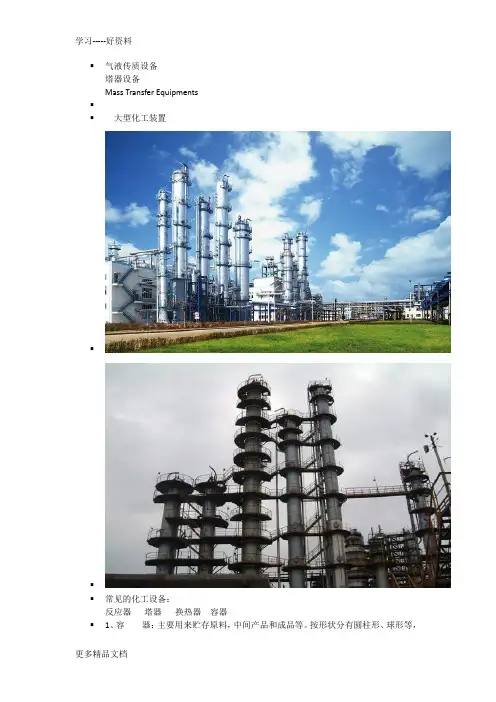Click 容器 at the end of the equipment list
This screenshot has width=496, height=702.
[x=219, y=612]
